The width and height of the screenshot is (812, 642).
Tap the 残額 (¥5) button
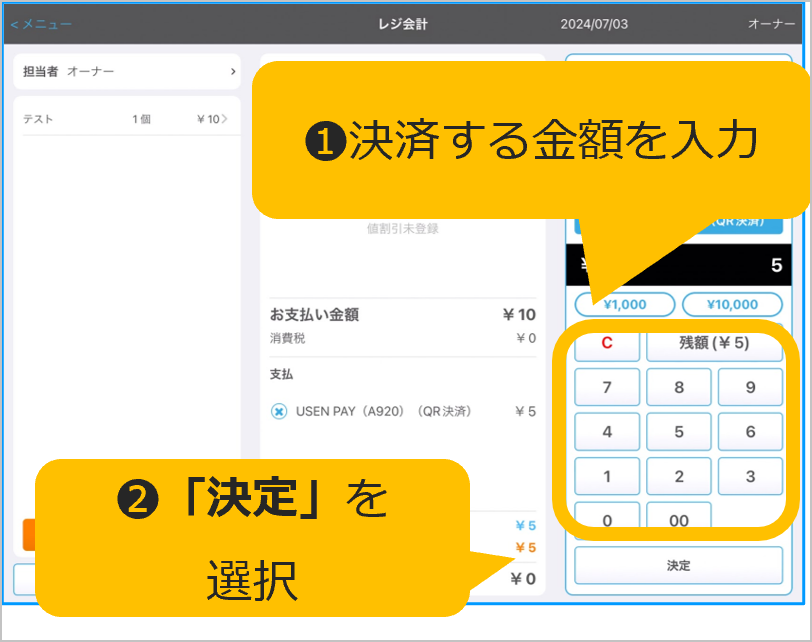pos(714,343)
